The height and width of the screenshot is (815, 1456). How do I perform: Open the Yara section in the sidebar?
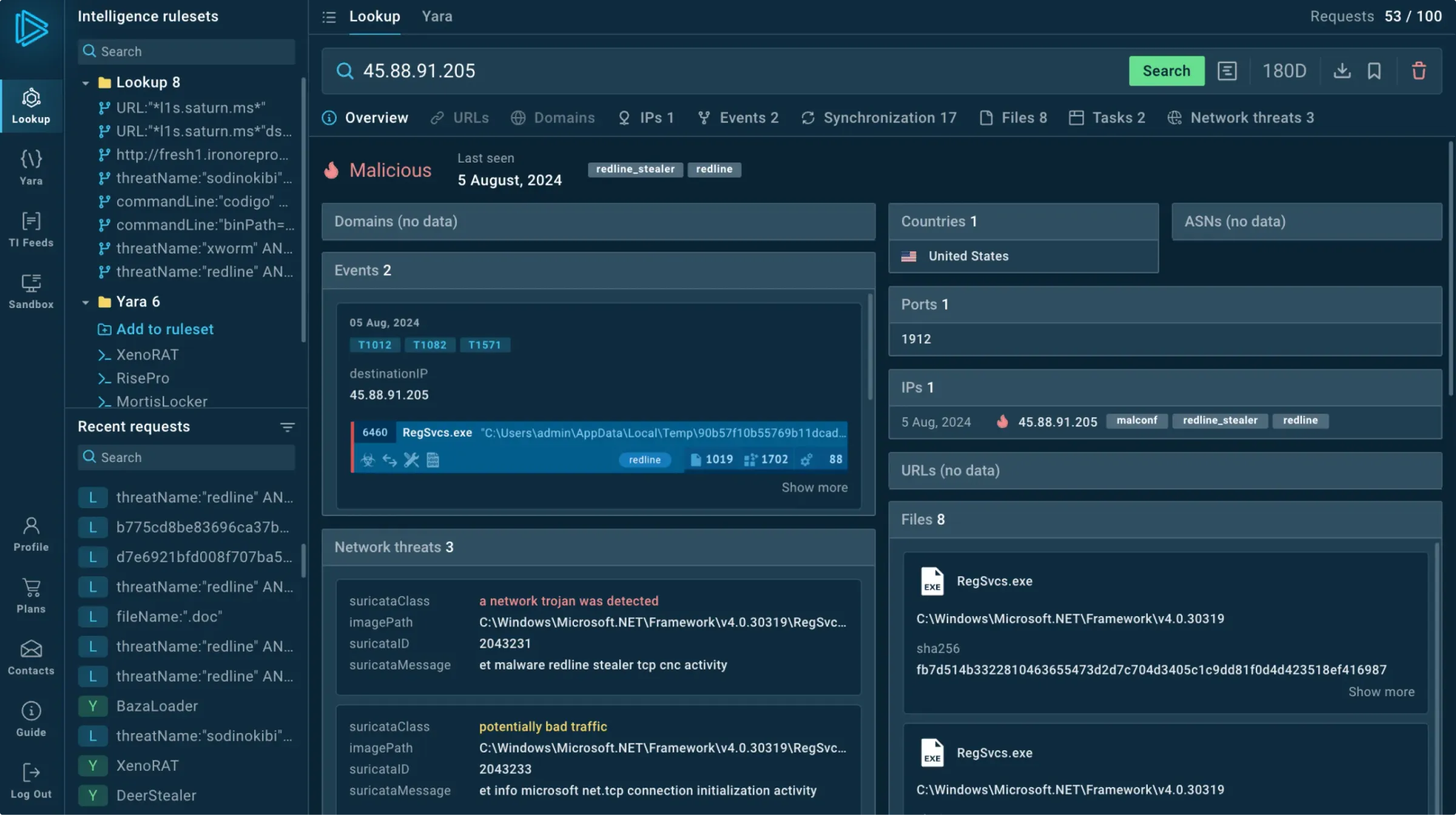[31, 167]
